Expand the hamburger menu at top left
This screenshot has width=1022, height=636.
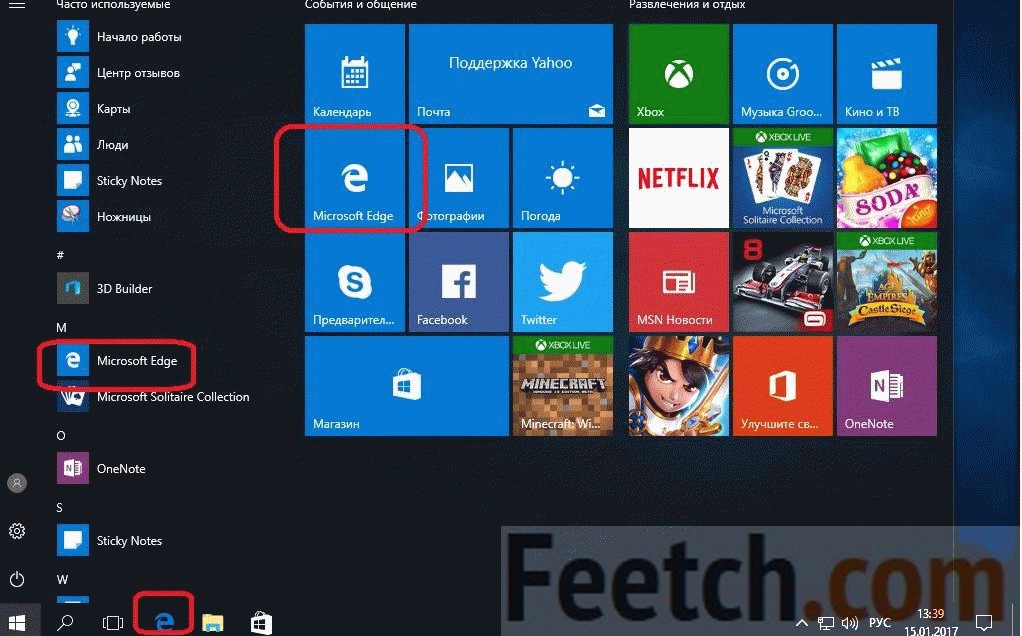pos(17,6)
